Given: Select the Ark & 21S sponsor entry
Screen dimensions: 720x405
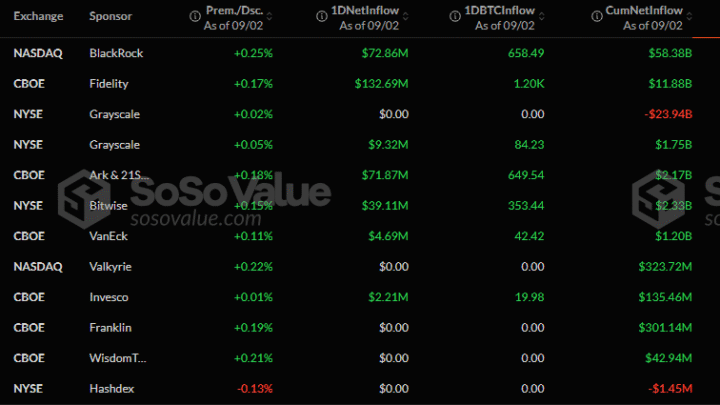Looking at the screenshot, I should [x=118, y=175].
